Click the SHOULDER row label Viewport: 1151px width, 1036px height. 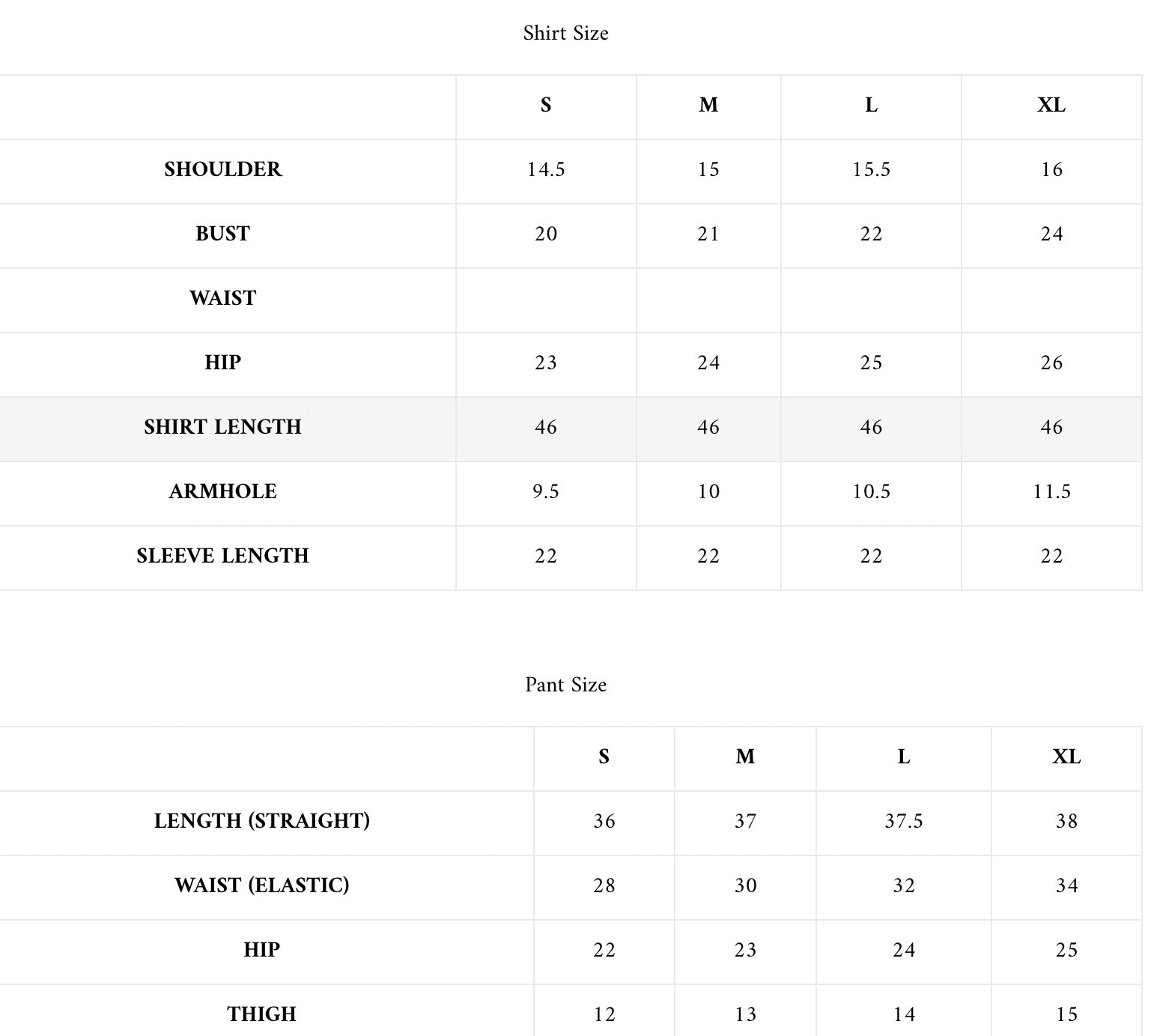223,169
